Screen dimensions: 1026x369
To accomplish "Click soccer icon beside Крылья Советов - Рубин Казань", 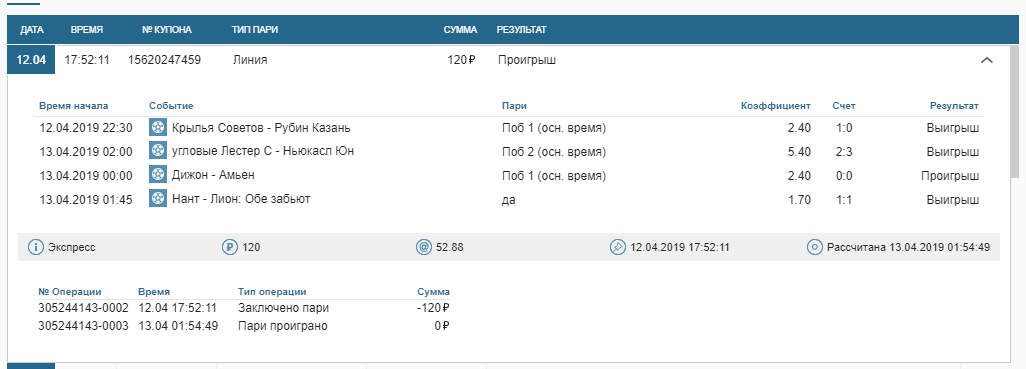I will (x=158, y=128).
